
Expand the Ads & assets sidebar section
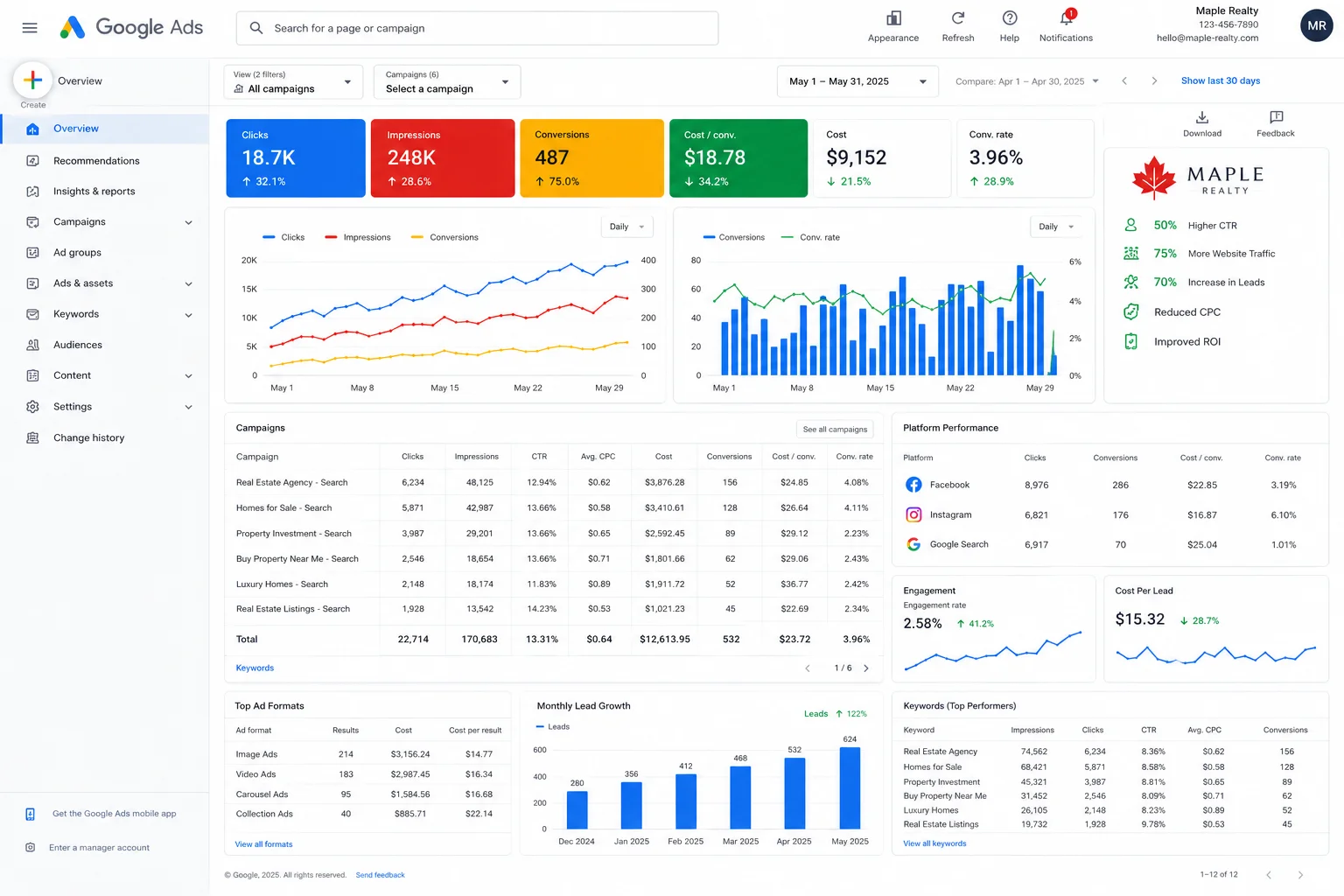(188, 283)
